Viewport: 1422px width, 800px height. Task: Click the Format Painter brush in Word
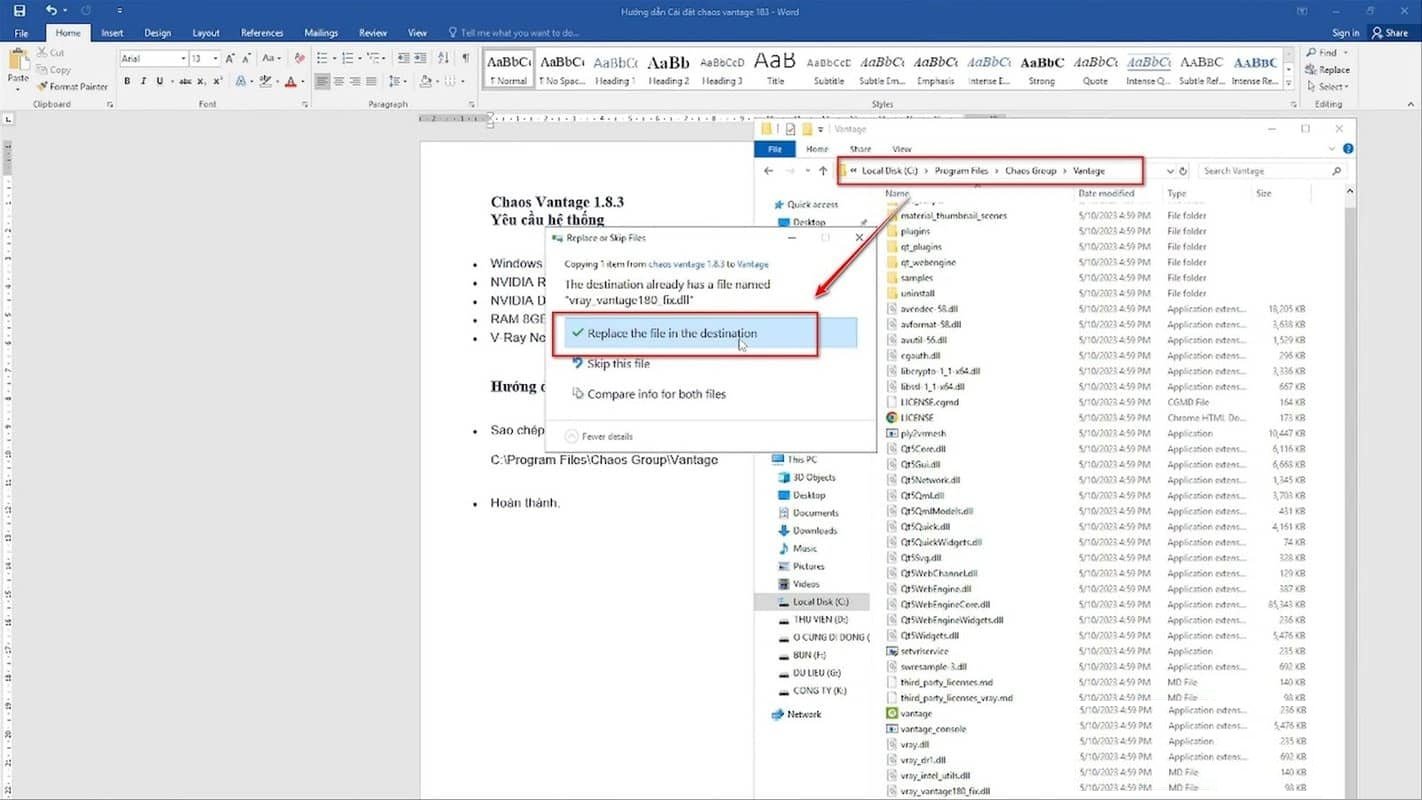pyautogui.click(x=42, y=87)
